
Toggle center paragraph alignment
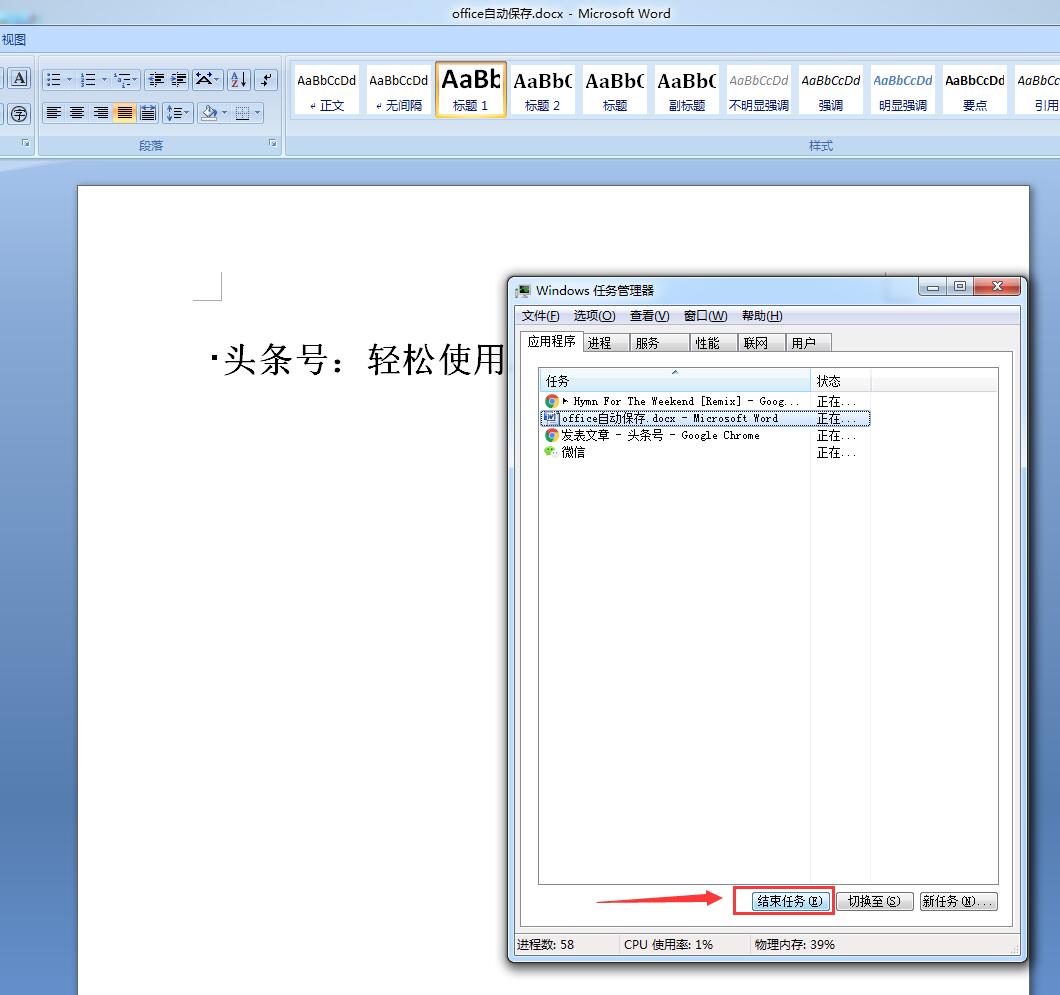tap(75, 113)
